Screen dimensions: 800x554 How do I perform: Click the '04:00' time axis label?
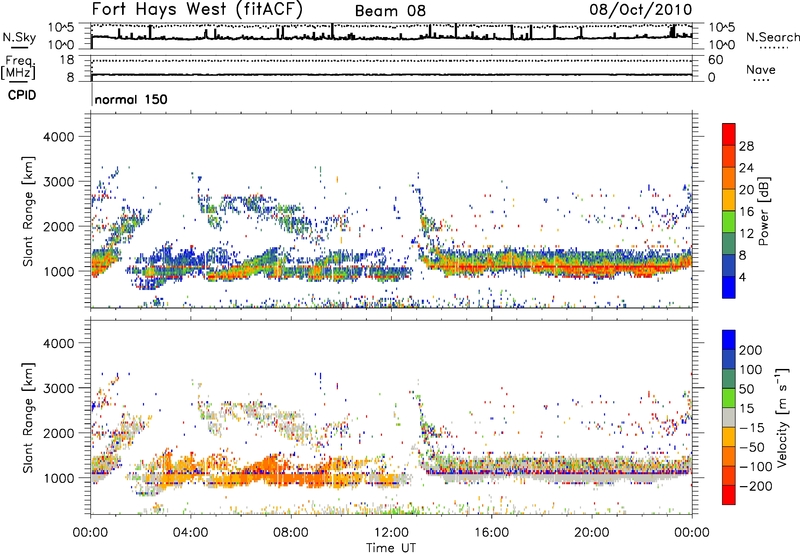(190, 533)
